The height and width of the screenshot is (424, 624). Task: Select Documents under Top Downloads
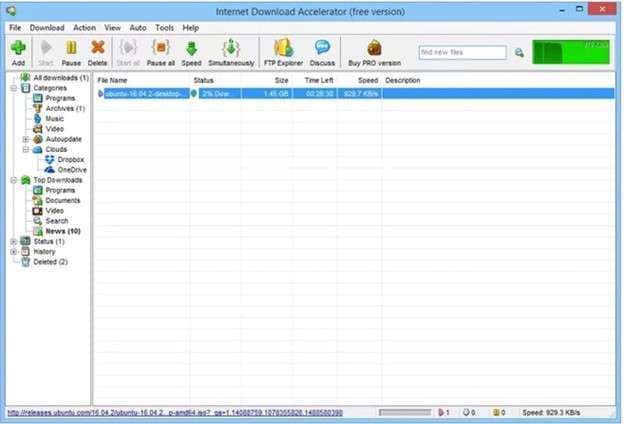[x=63, y=201]
